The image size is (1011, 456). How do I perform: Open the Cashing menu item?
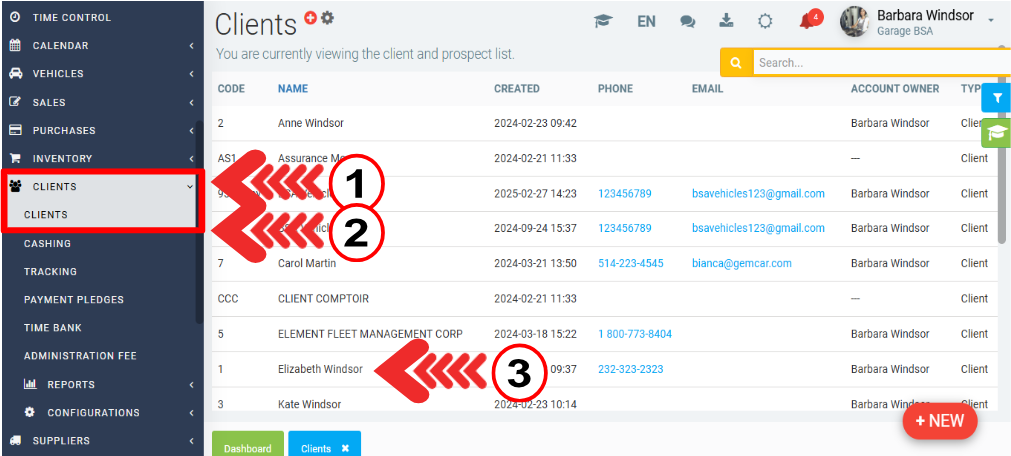(x=48, y=243)
